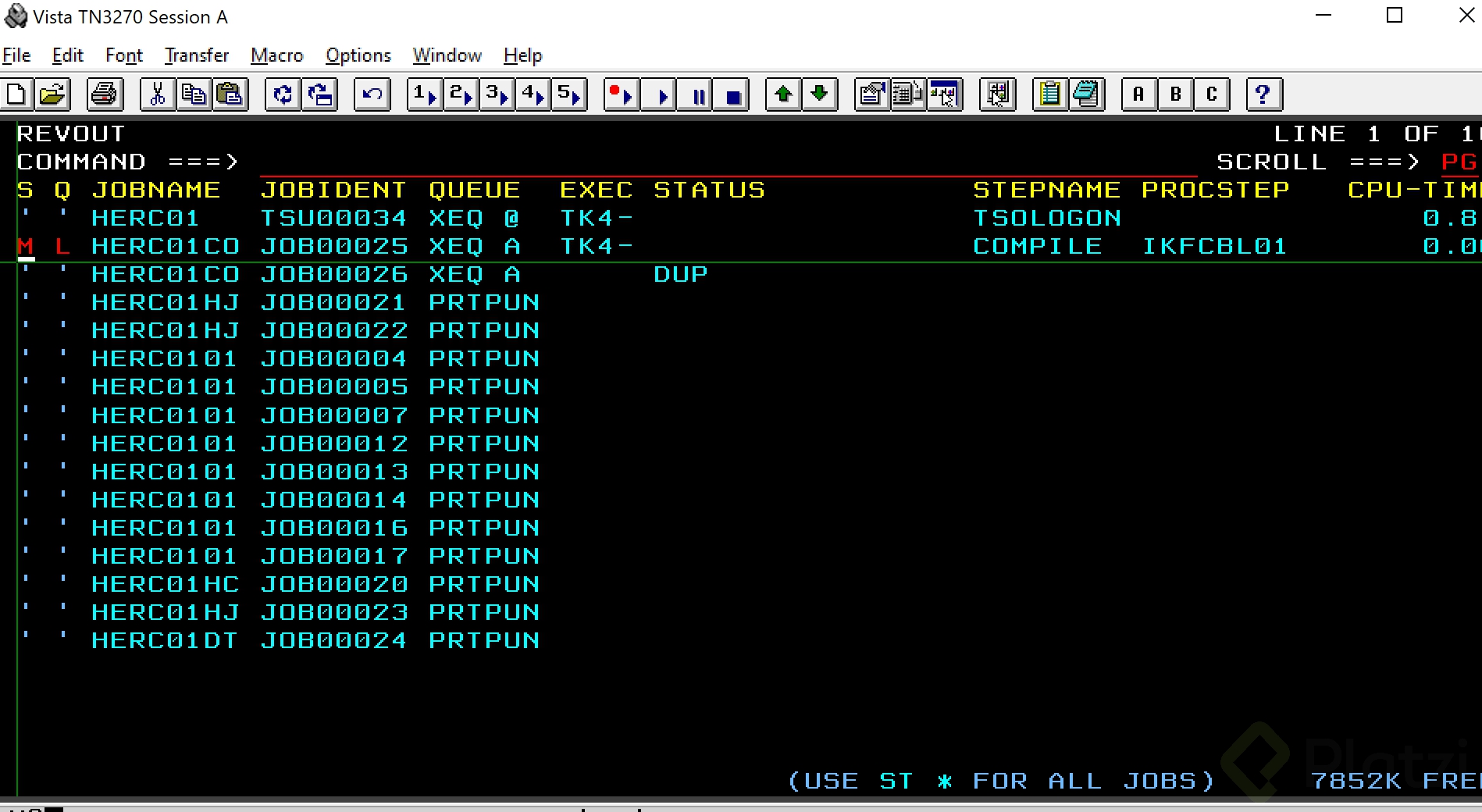Click the circular arrow with window icon
Image resolution: width=1482 pixels, height=812 pixels.
(320, 95)
